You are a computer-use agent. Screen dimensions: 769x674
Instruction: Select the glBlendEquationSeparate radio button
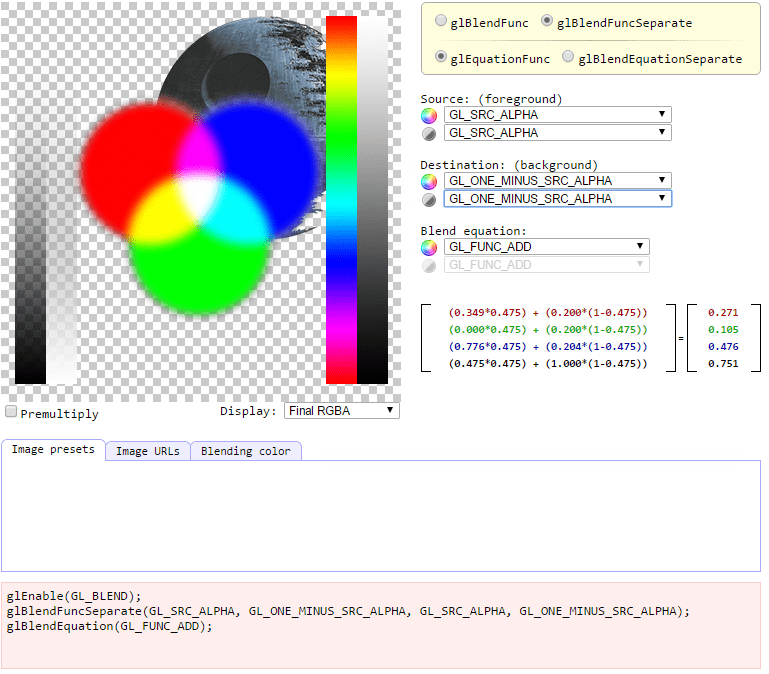[568, 56]
